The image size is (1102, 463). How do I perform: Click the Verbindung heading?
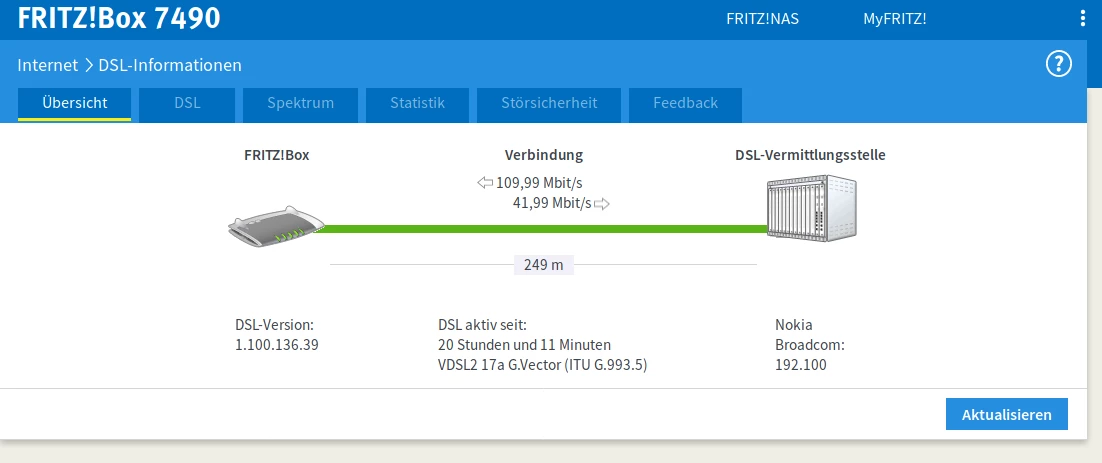tap(543, 155)
